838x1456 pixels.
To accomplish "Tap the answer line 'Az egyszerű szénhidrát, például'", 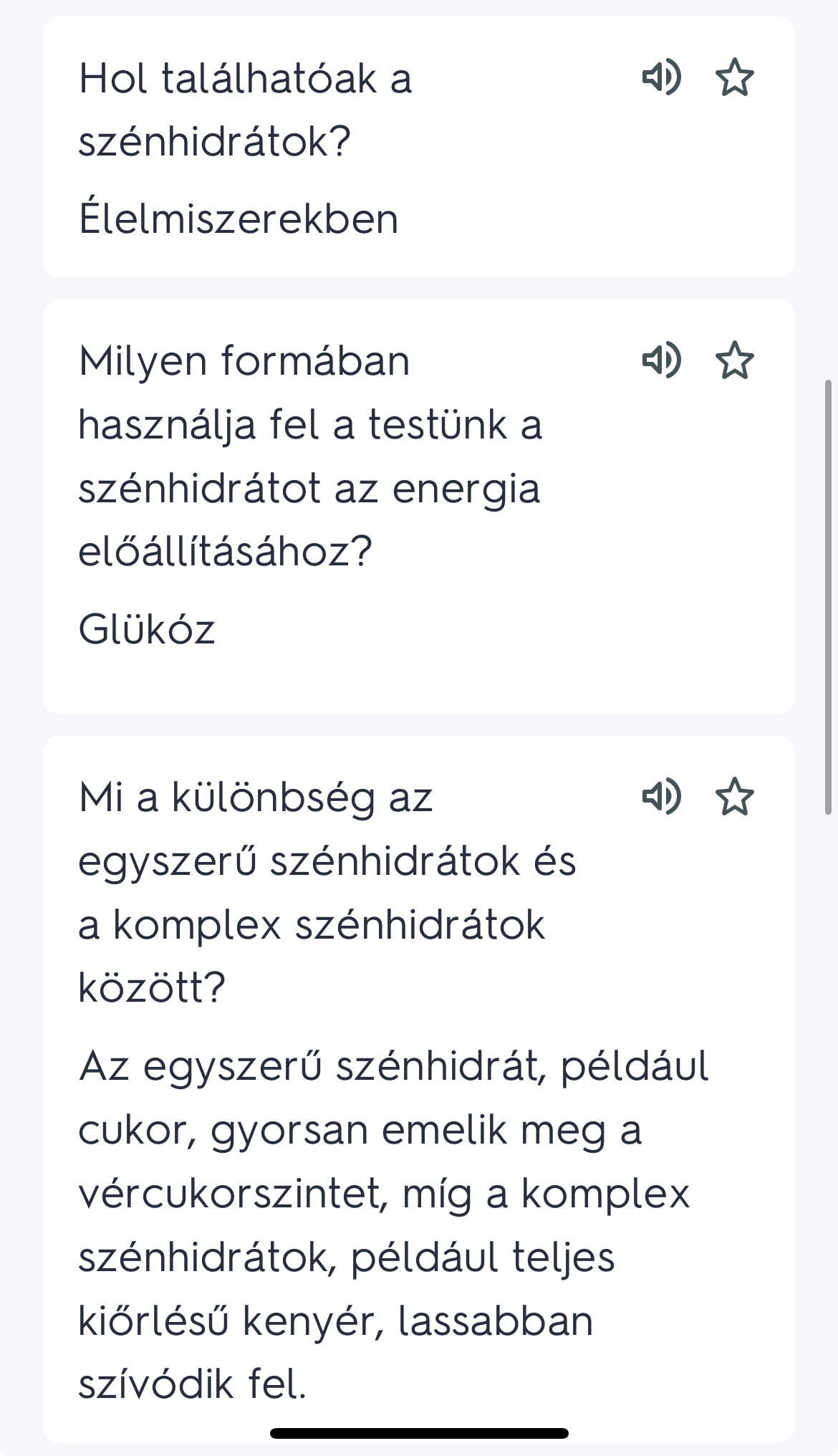I will point(393,1066).
